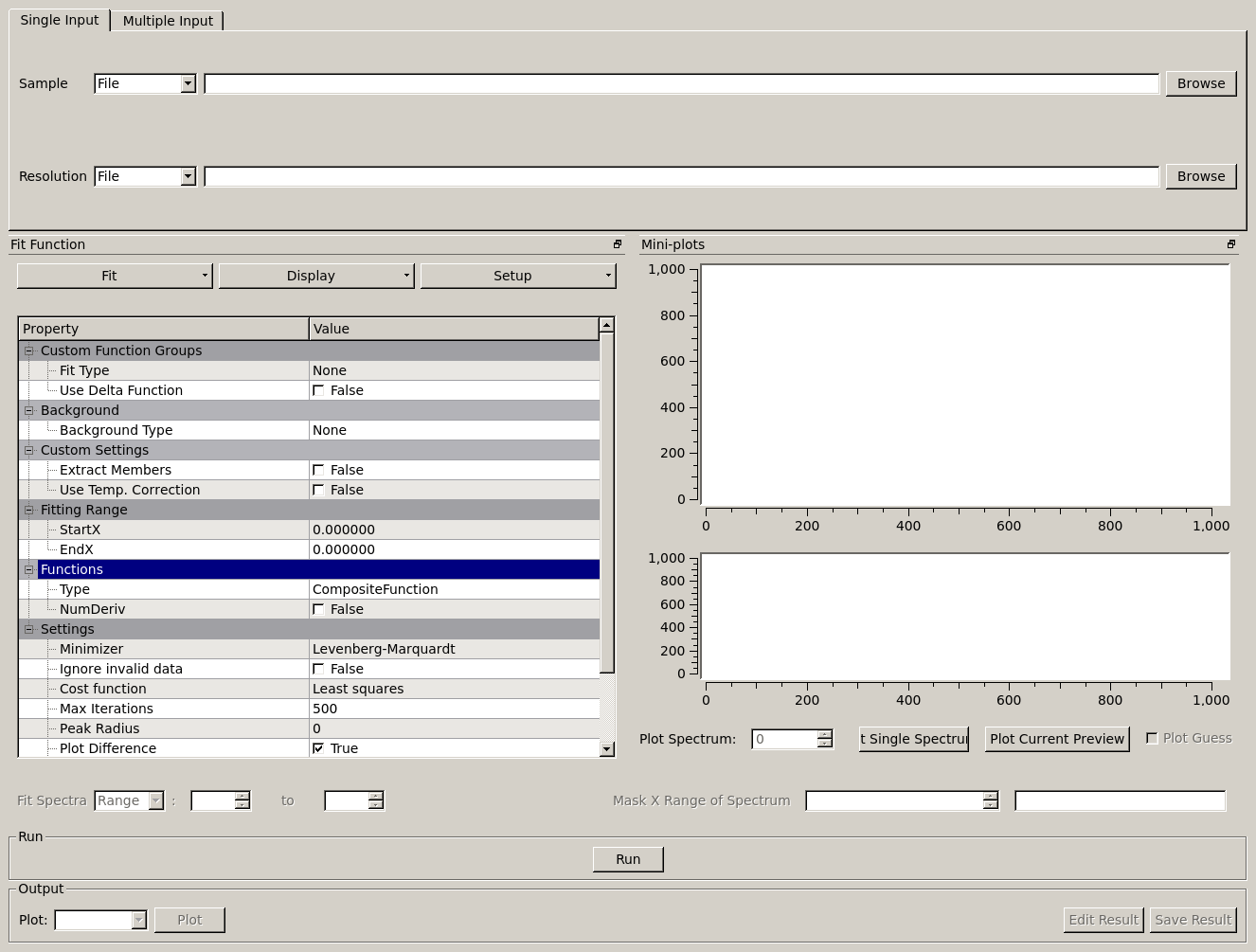1256x952 pixels.
Task: Enable the Use Delta Function checkbox
Action: pyautogui.click(x=319, y=390)
